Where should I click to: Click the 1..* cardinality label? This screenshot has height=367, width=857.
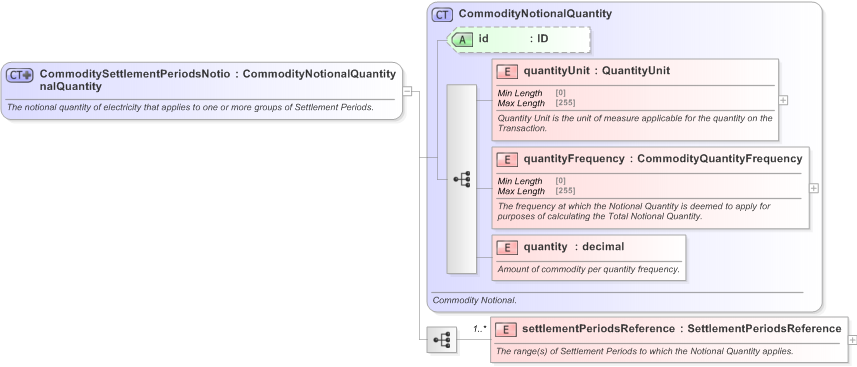pyautogui.click(x=480, y=329)
